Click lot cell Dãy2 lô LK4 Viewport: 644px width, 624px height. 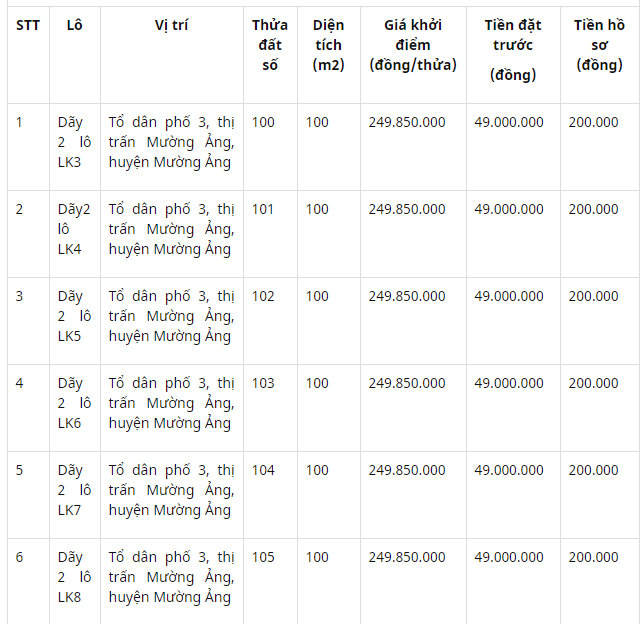(x=74, y=229)
